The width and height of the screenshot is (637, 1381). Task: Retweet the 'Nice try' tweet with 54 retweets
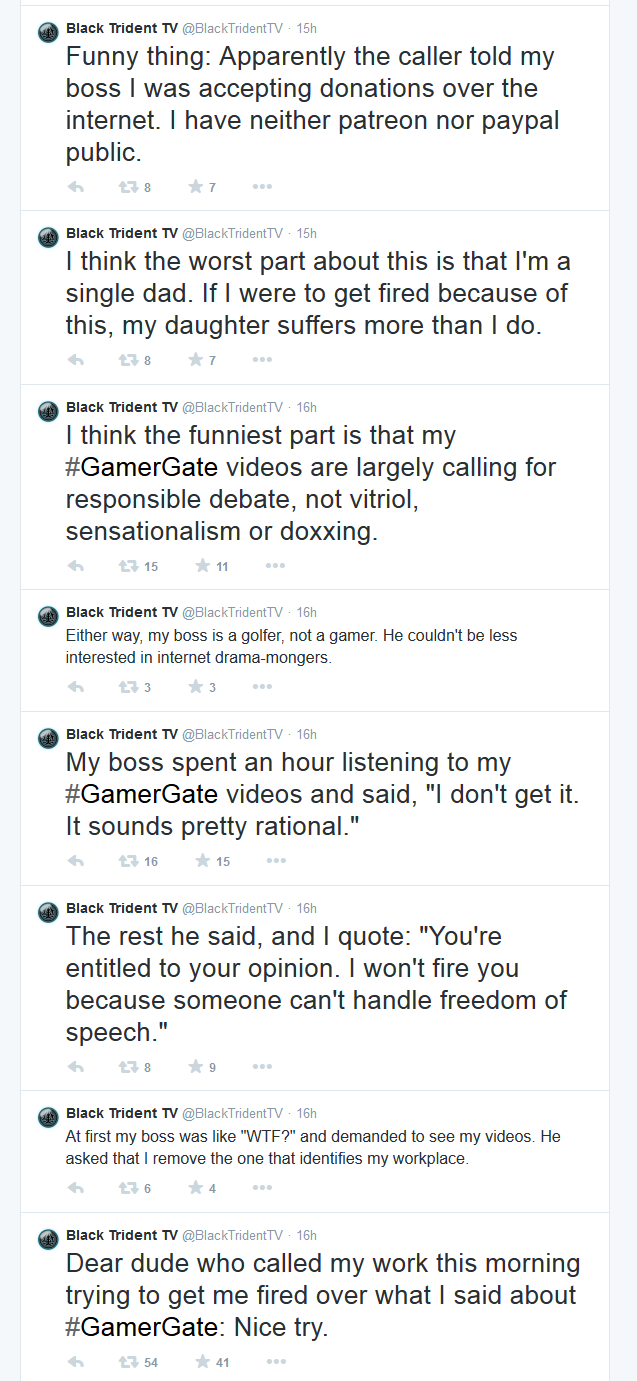(x=128, y=1362)
